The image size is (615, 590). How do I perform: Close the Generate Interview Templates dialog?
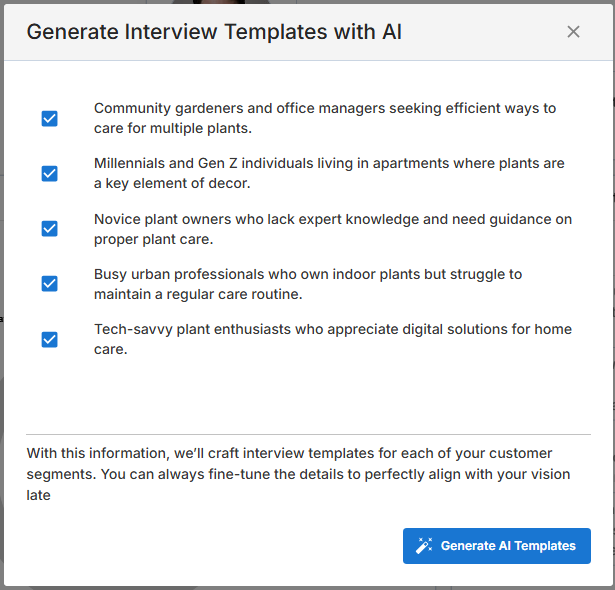(573, 32)
